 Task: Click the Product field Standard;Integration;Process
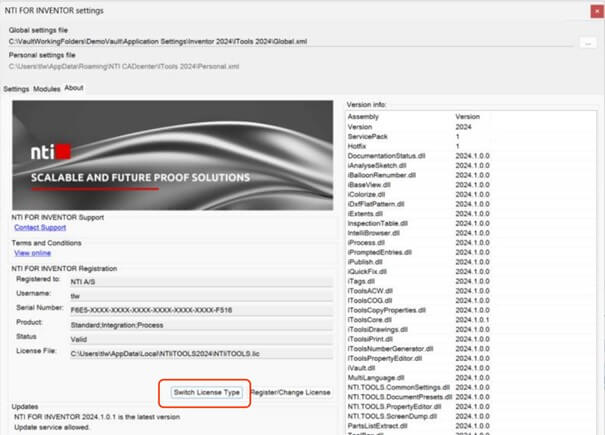point(201,325)
